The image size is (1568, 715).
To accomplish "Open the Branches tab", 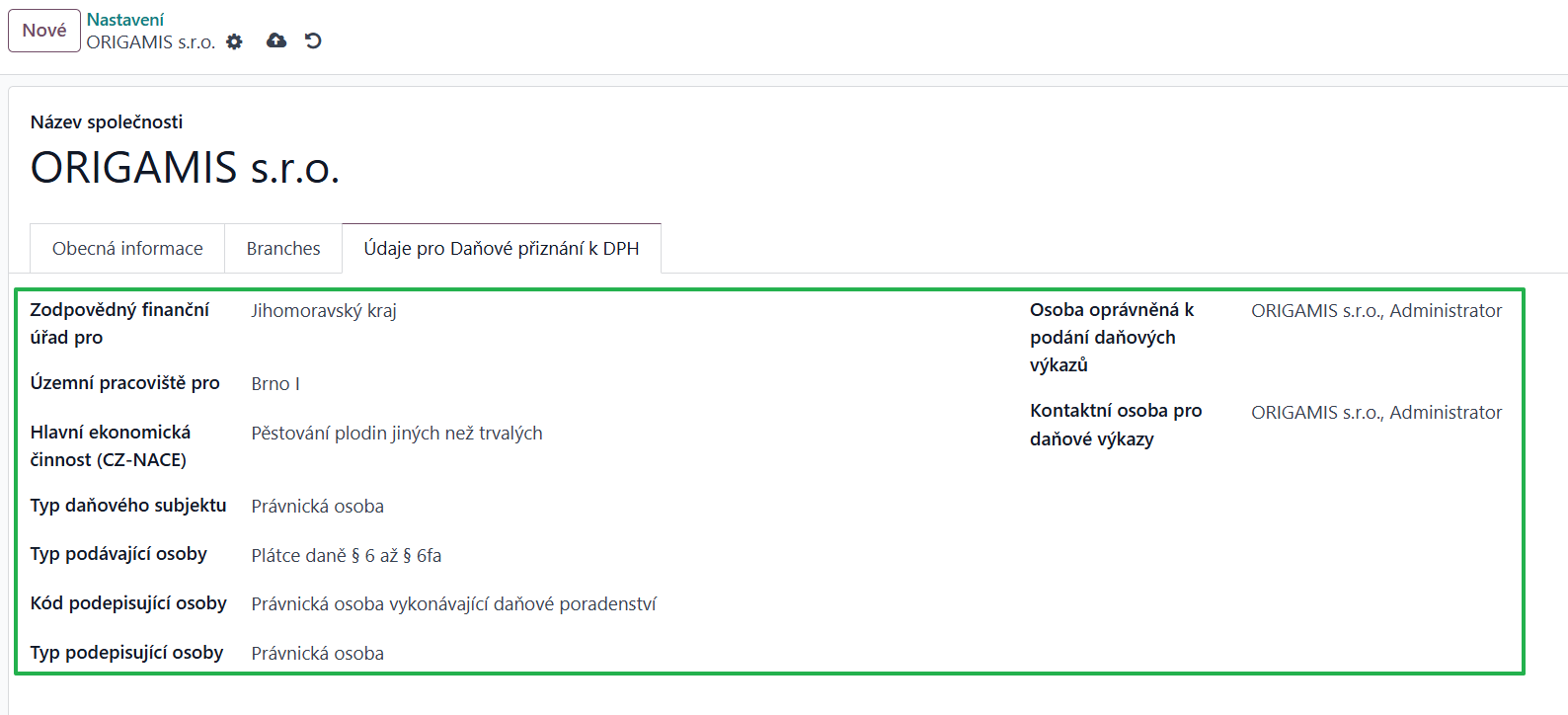I will tap(283, 249).
